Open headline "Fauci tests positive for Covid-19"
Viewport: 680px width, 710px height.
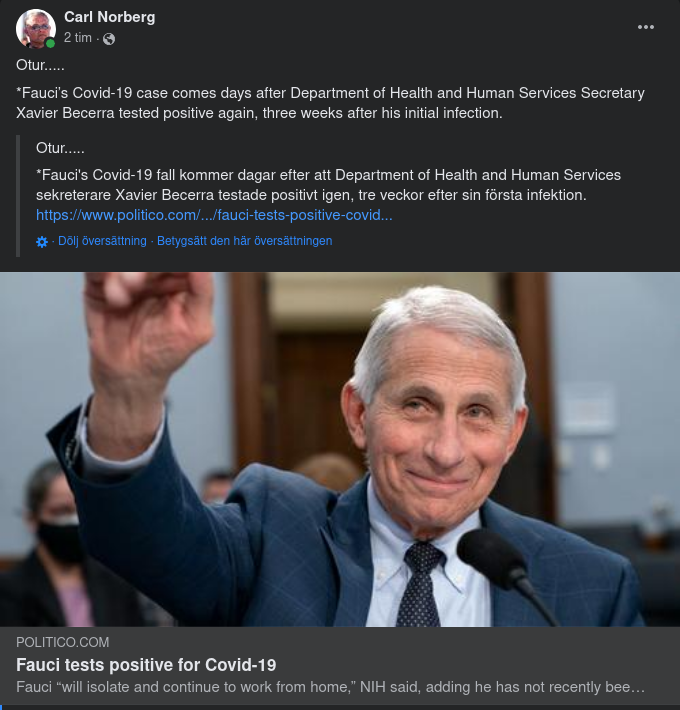146,665
